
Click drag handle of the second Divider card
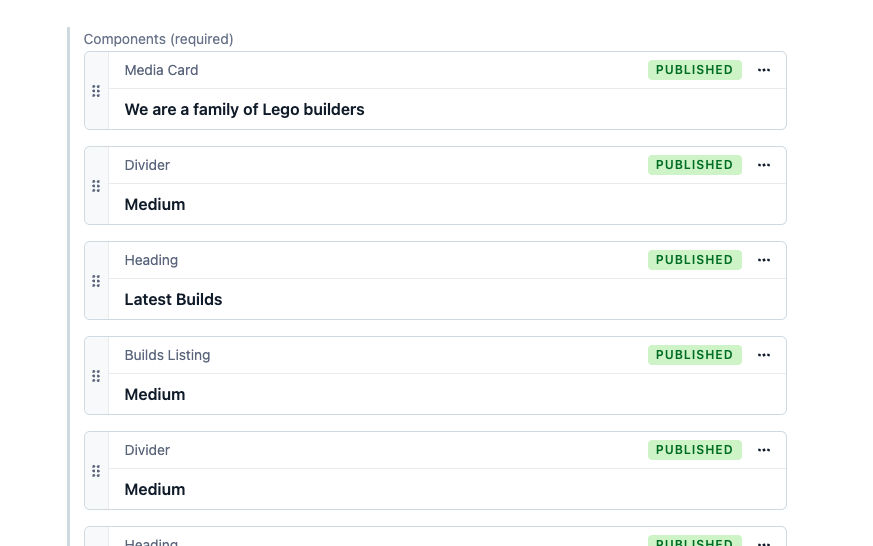tap(96, 471)
